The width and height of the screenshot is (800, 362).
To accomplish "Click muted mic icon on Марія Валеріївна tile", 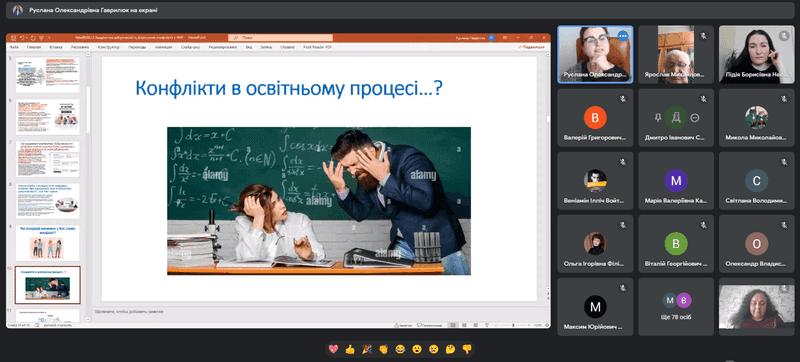I will pos(703,162).
